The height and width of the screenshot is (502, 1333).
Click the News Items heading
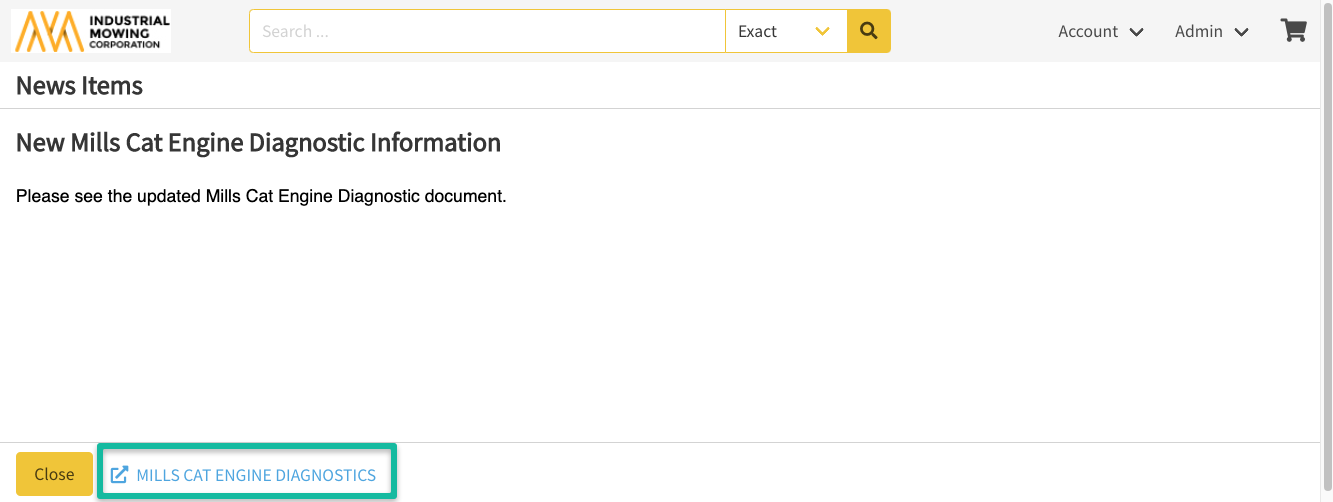pos(79,86)
